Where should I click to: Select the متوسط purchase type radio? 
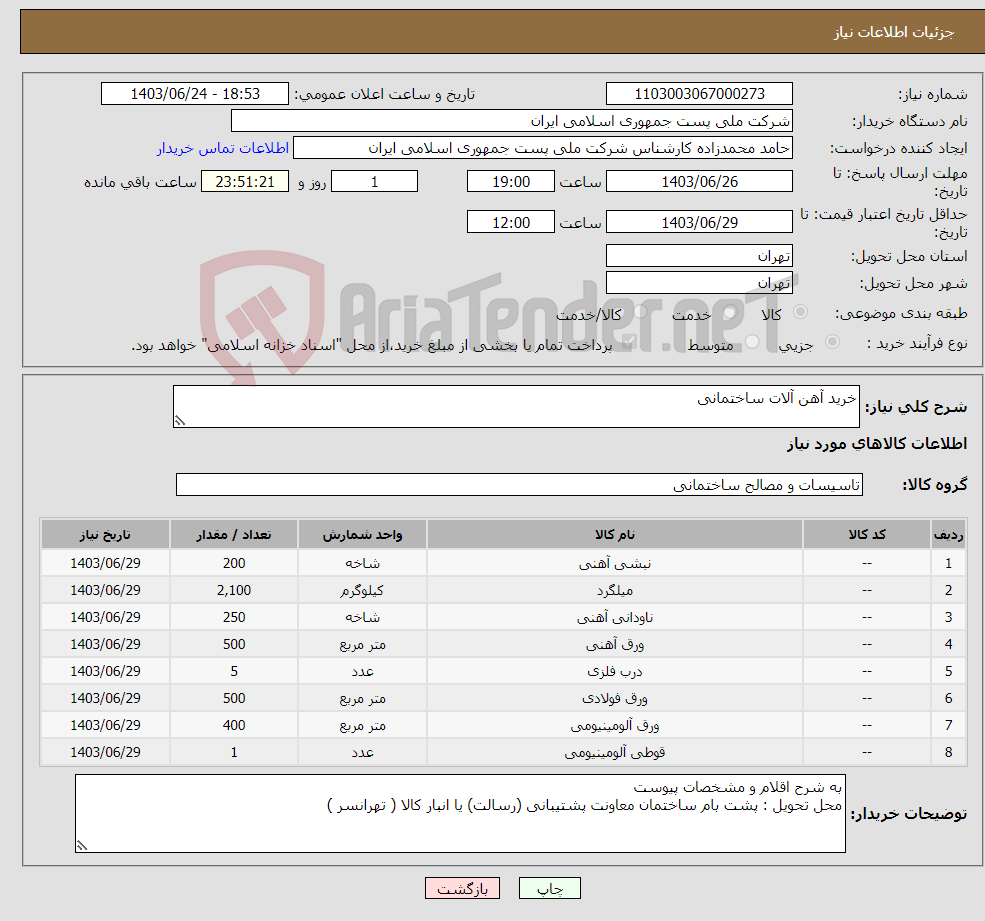click(x=751, y=342)
